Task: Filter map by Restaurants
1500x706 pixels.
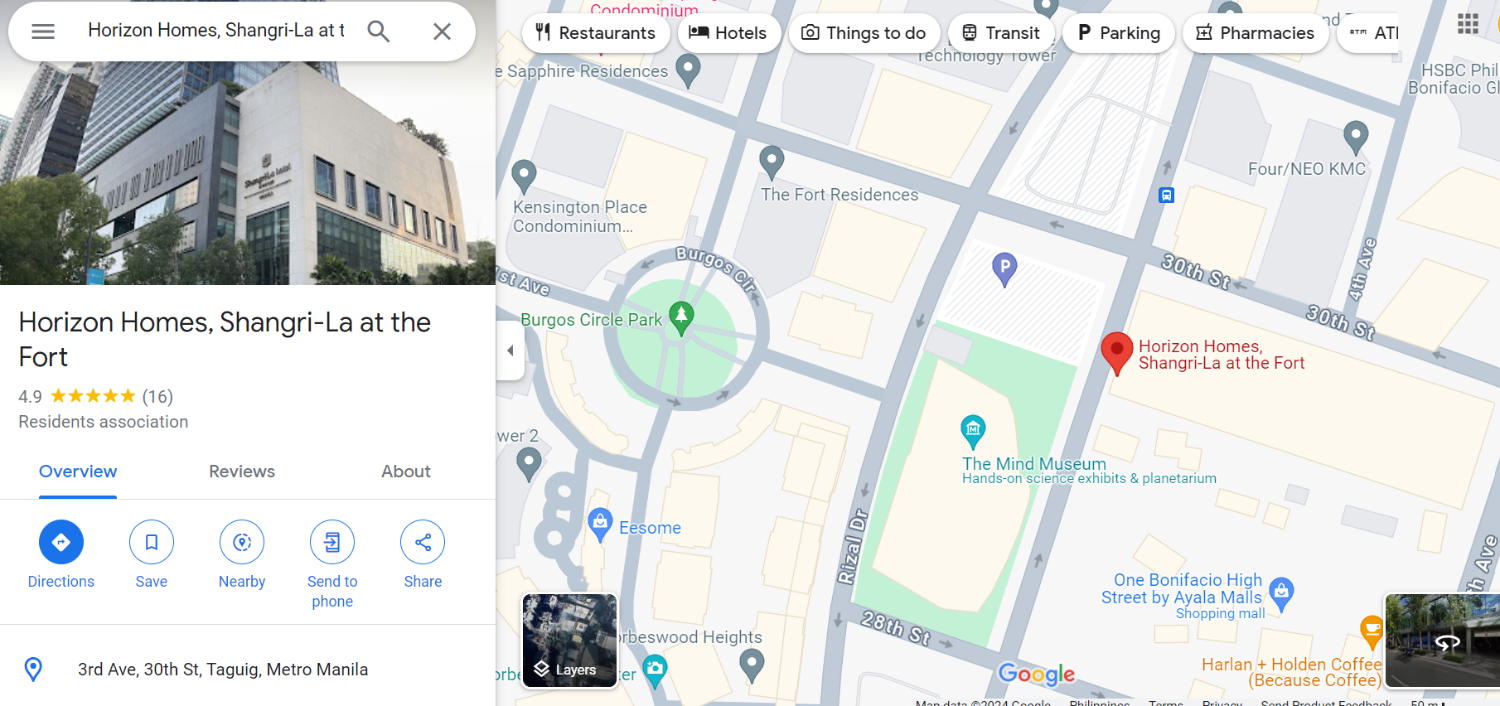Action: [x=595, y=33]
